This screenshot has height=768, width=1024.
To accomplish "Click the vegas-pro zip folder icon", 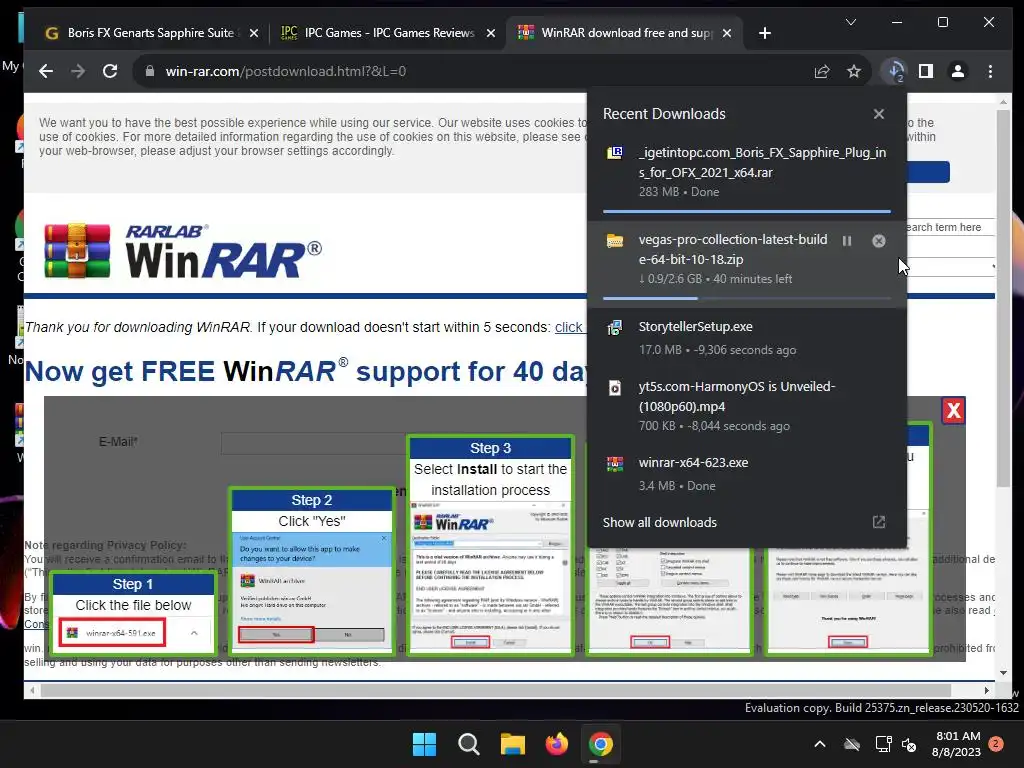I will (x=615, y=240).
